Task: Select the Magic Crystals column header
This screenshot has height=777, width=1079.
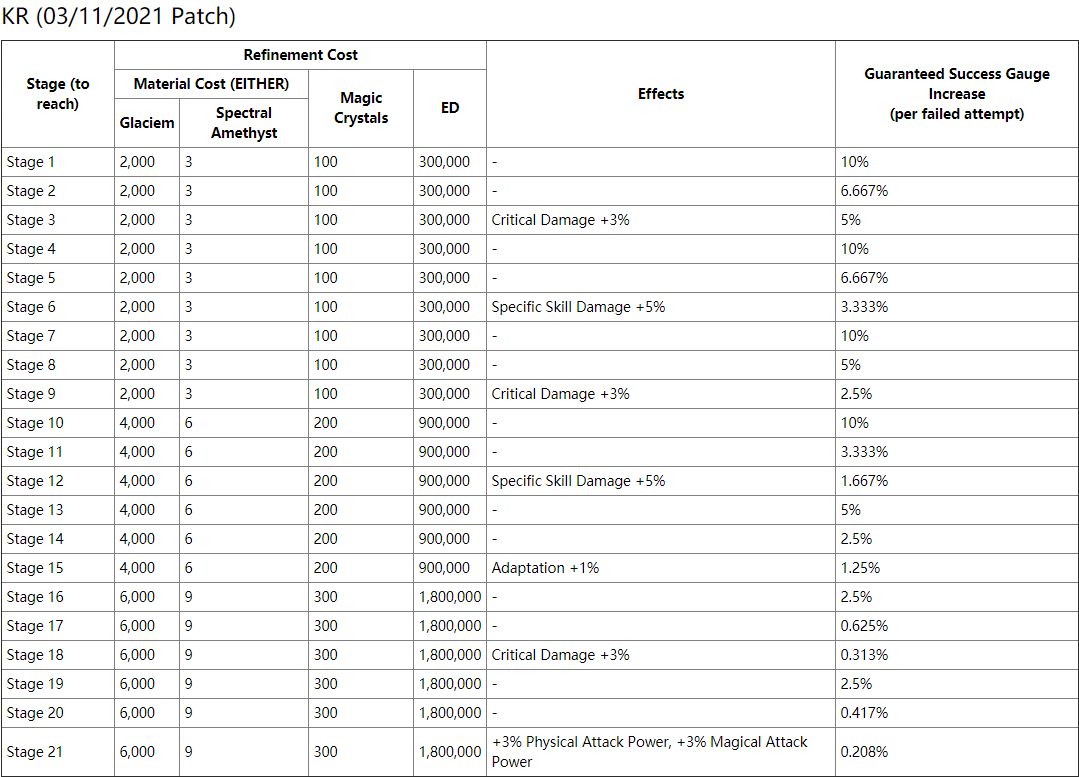Action: point(361,108)
